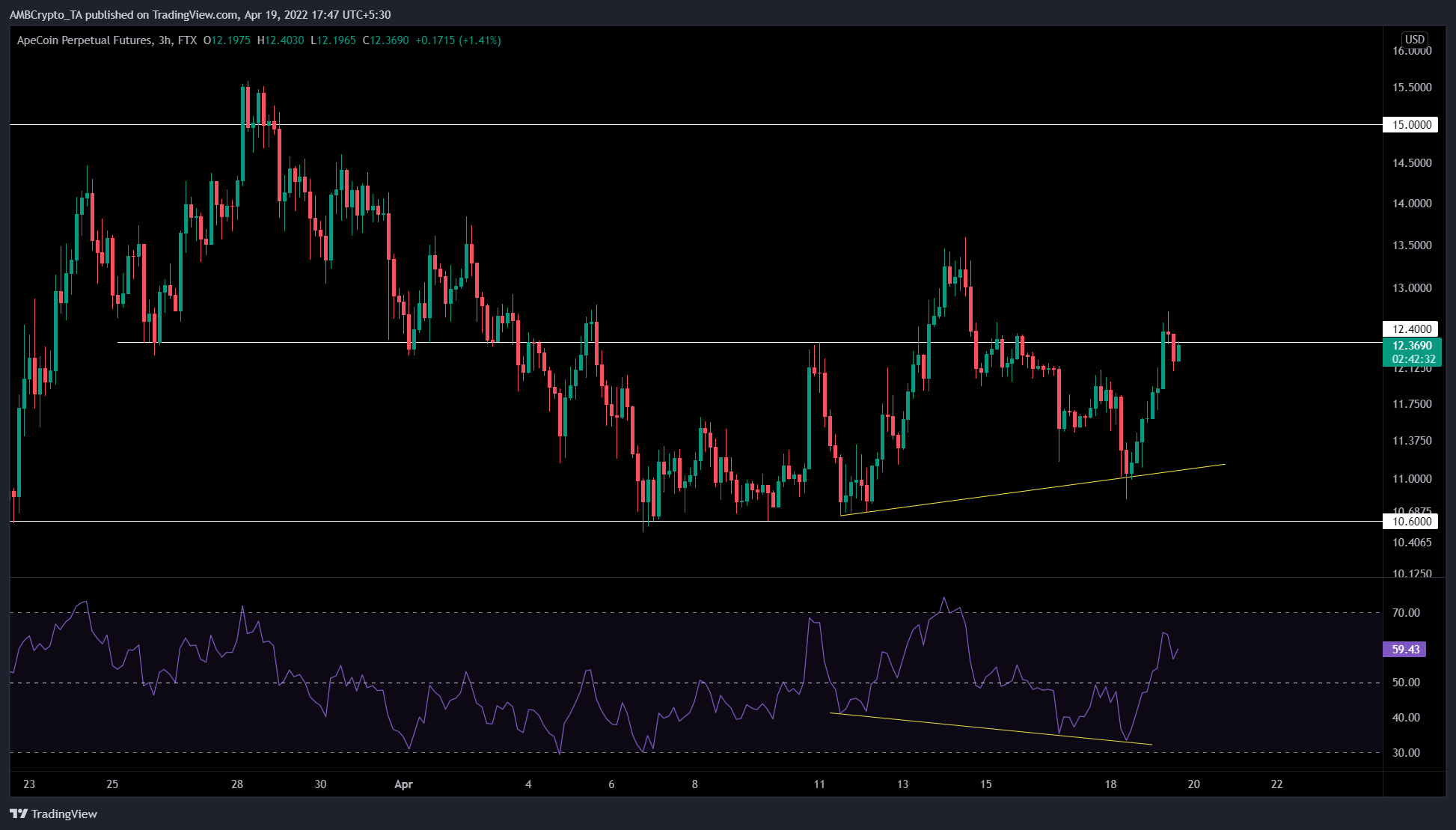Click the Apr label on time axis
This screenshot has width=1456, height=830.
[x=403, y=784]
